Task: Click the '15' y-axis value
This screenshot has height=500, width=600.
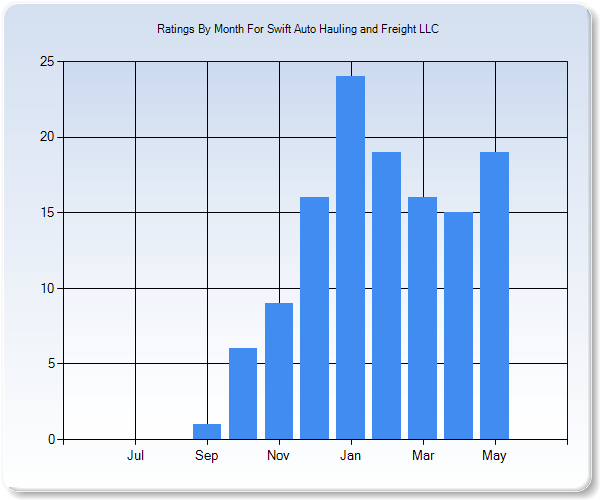Action: (x=47, y=213)
